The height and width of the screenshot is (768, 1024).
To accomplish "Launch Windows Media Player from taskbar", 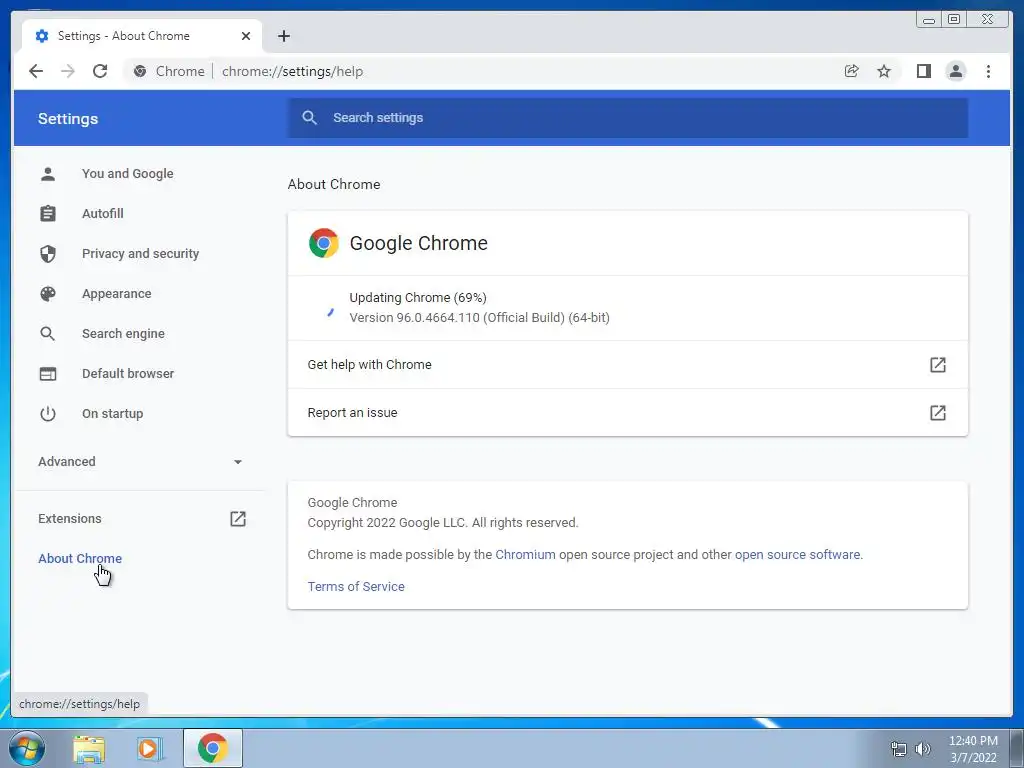I will click(150, 749).
